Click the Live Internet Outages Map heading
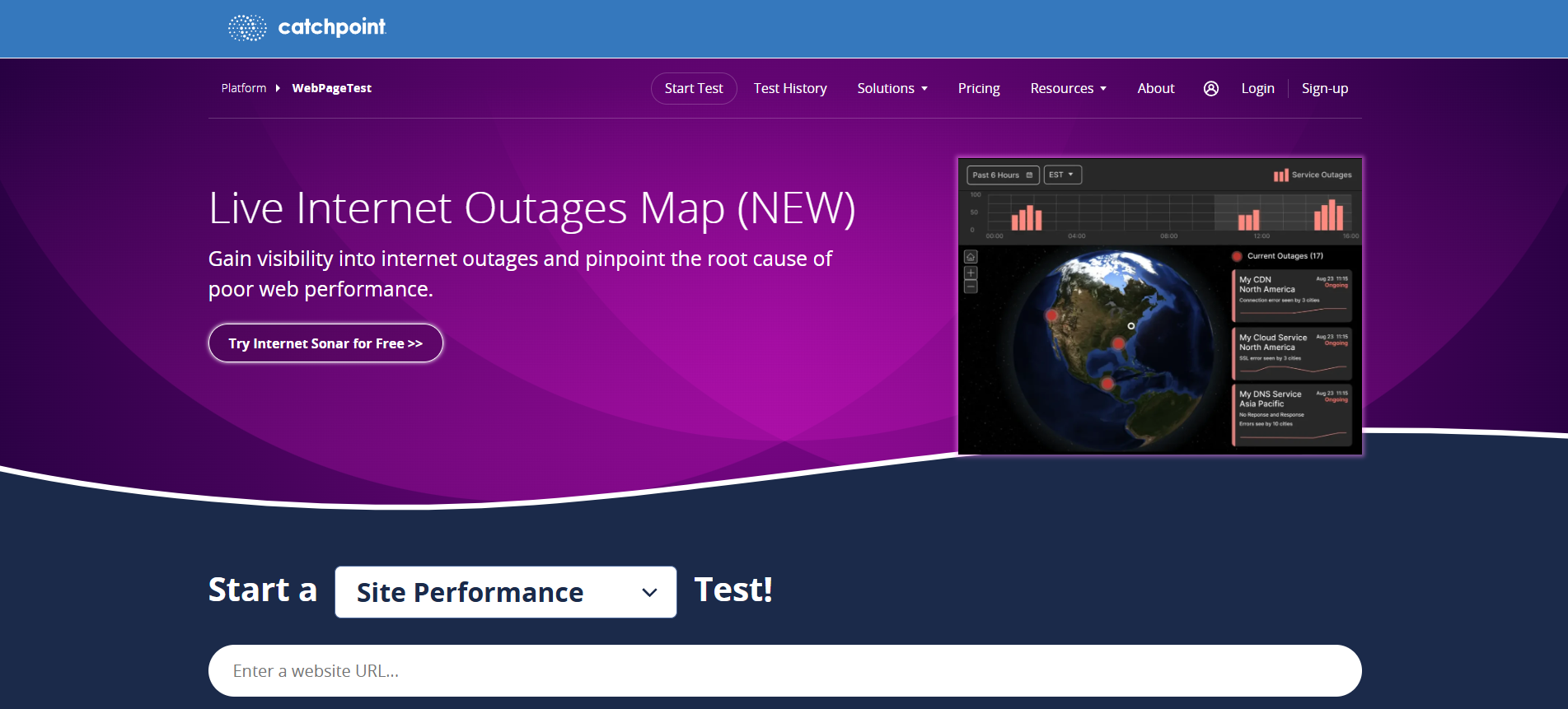 (532, 208)
